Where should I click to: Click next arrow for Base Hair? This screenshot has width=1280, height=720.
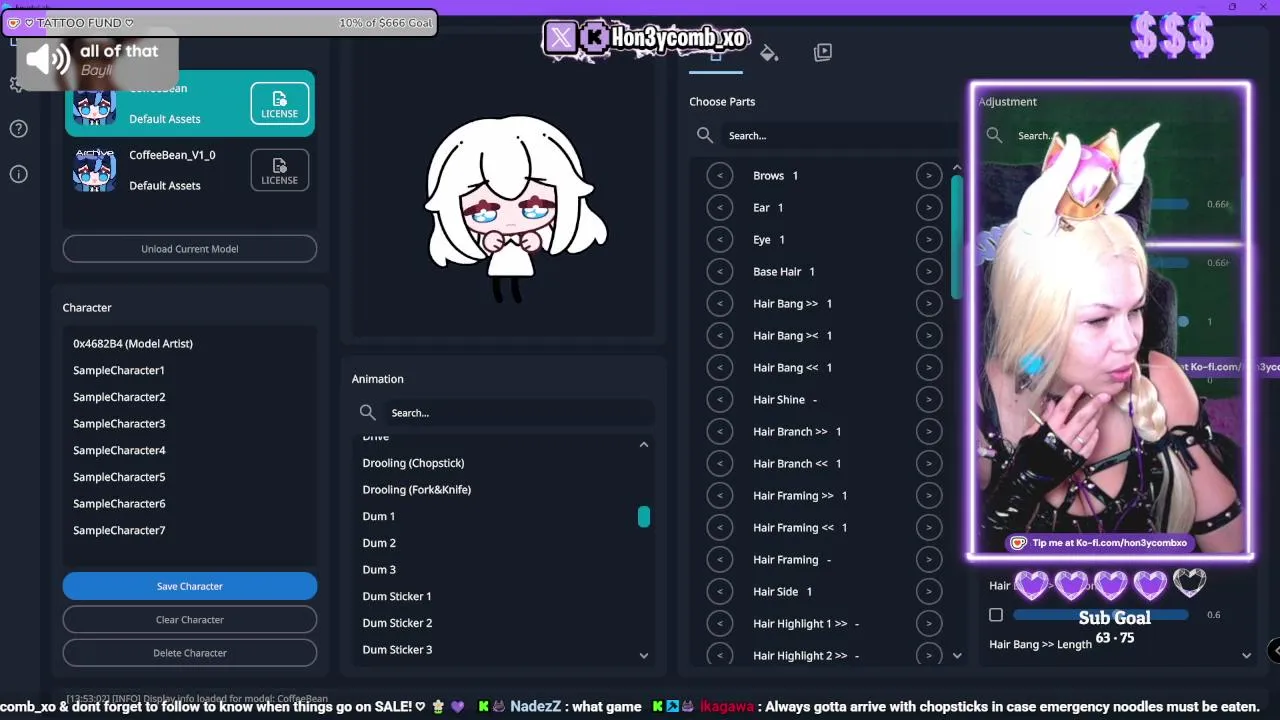pyautogui.click(x=929, y=272)
